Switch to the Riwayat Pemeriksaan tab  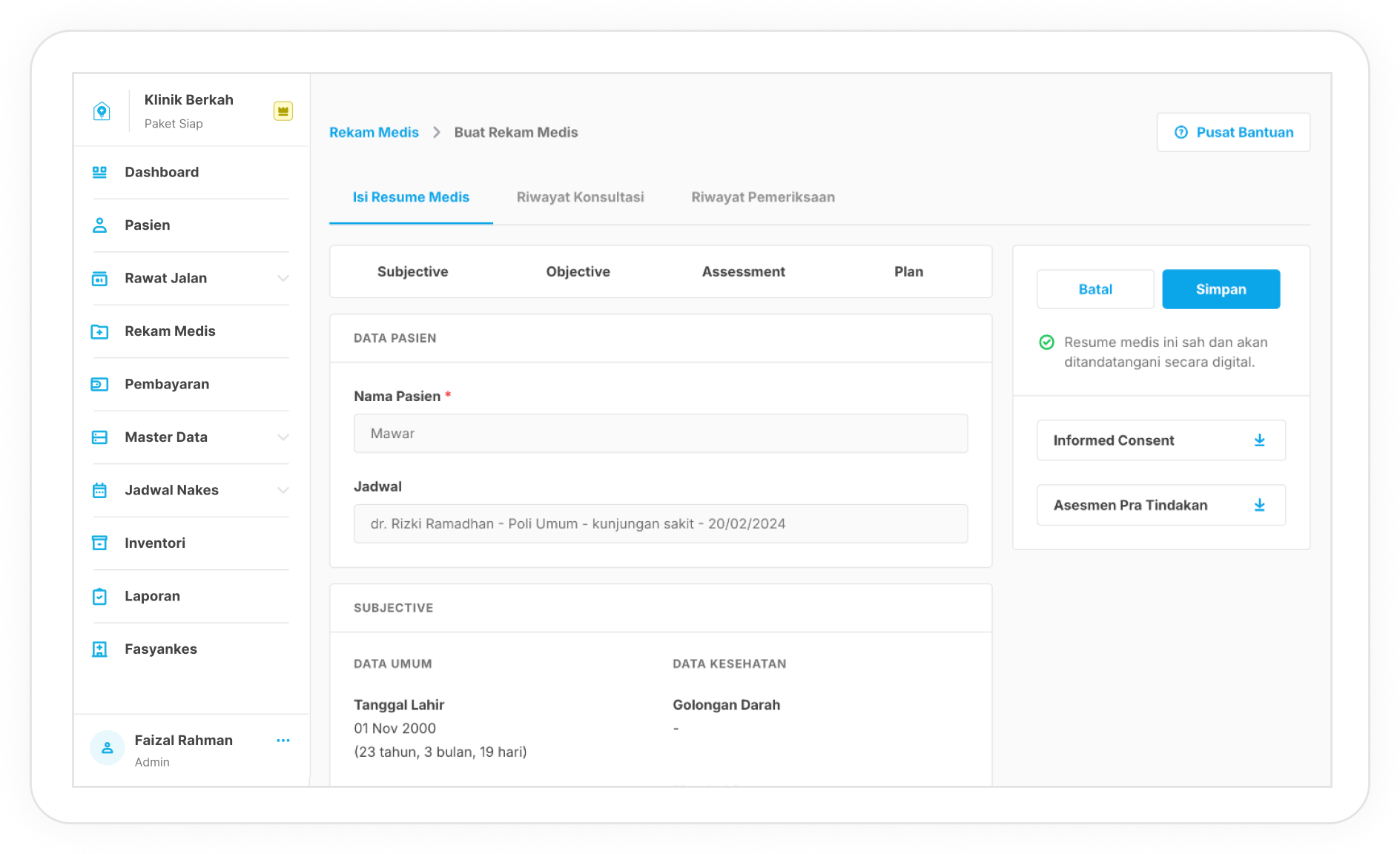[x=762, y=197]
